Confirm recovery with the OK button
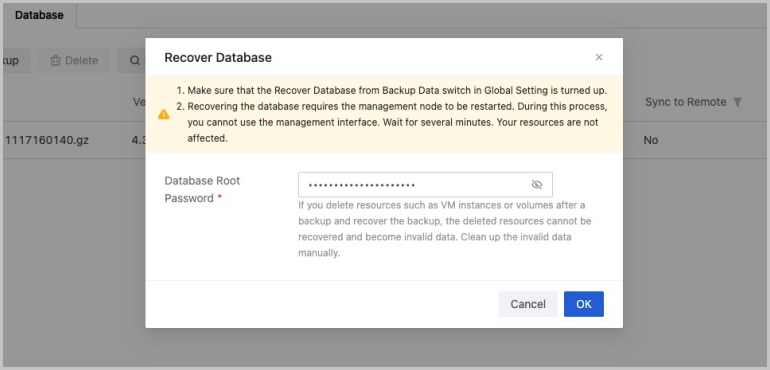Image resolution: width=770 pixels, height=370 pixels. [x=584, y=304]
